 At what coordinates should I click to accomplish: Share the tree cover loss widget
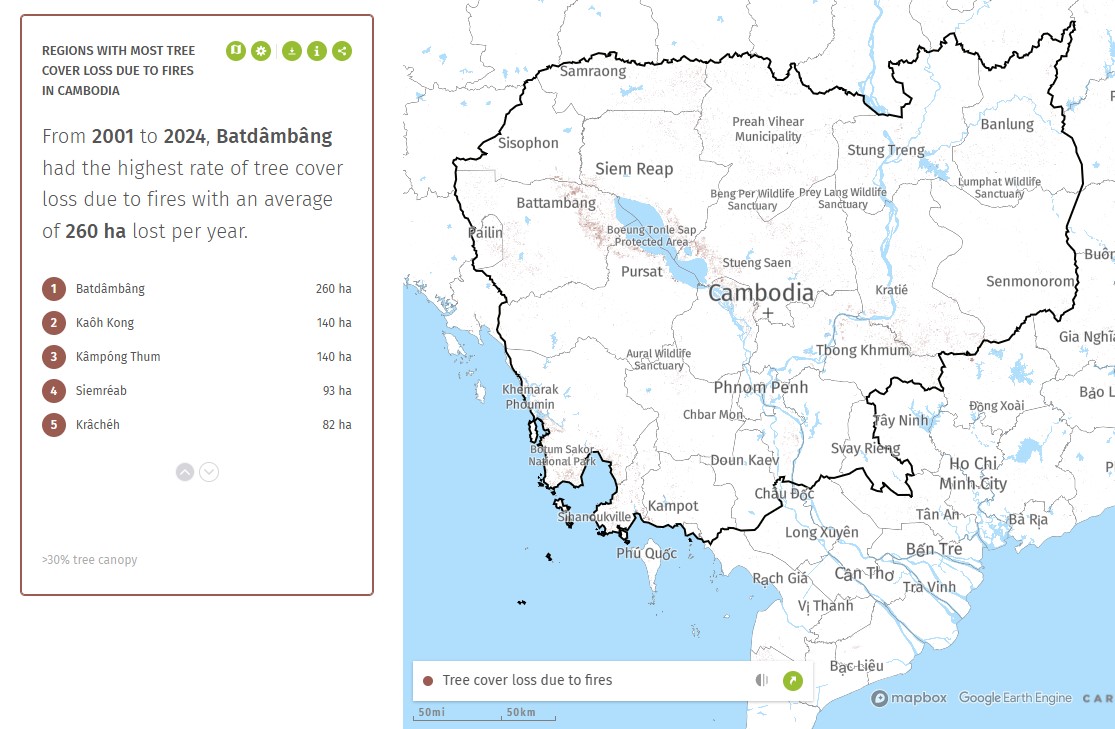pyautogui.click(x=342, y=51)
